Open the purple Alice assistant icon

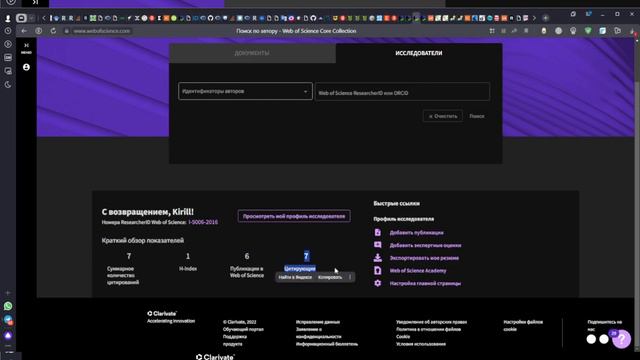click(8, 335)
